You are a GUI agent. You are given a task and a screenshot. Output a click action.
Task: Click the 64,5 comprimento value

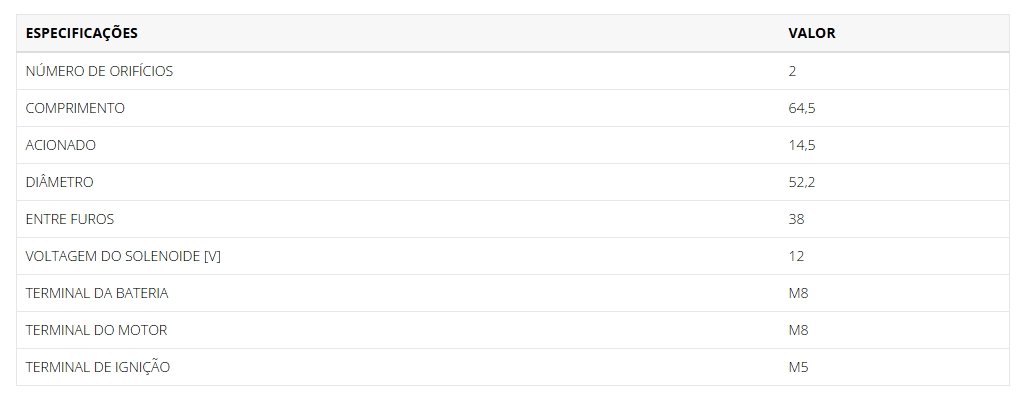pyautogui.click(x=802, y=108)
